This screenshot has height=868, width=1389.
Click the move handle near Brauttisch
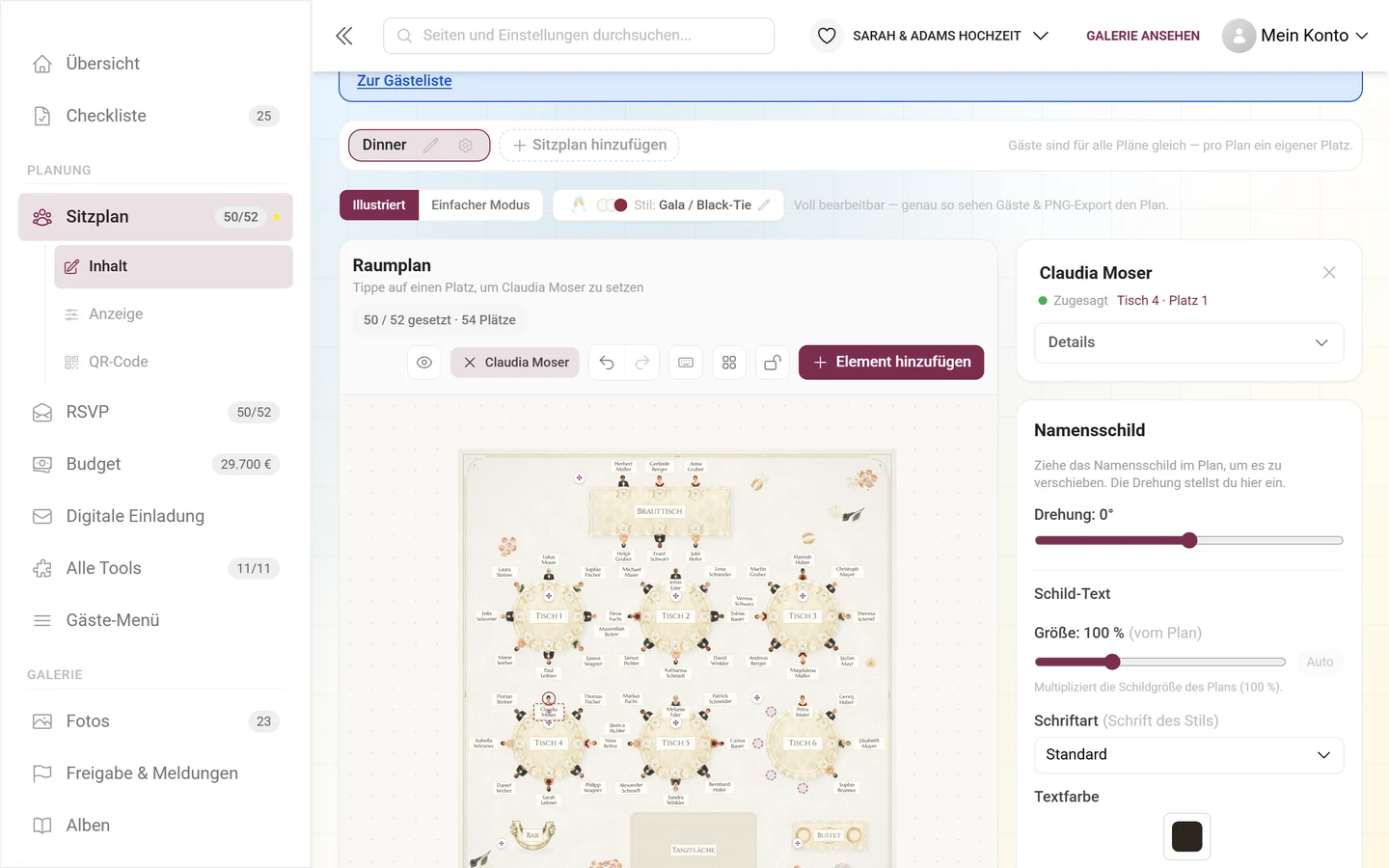(580, 477)
